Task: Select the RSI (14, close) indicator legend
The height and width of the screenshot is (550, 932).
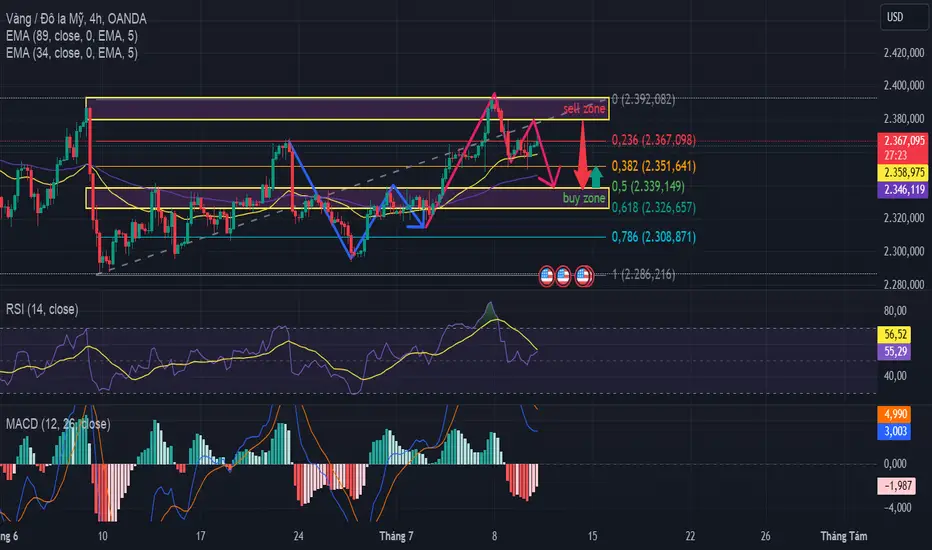Action: pyautogui.click(x=42, y=309)
